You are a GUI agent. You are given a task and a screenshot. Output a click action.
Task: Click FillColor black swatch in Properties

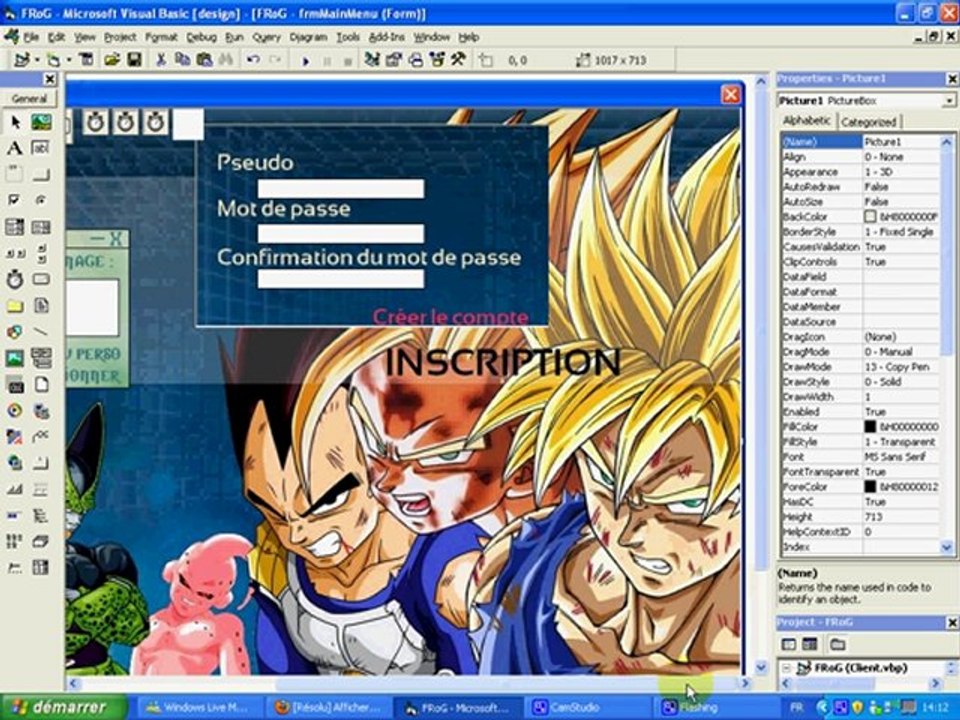tap(870, 427)
